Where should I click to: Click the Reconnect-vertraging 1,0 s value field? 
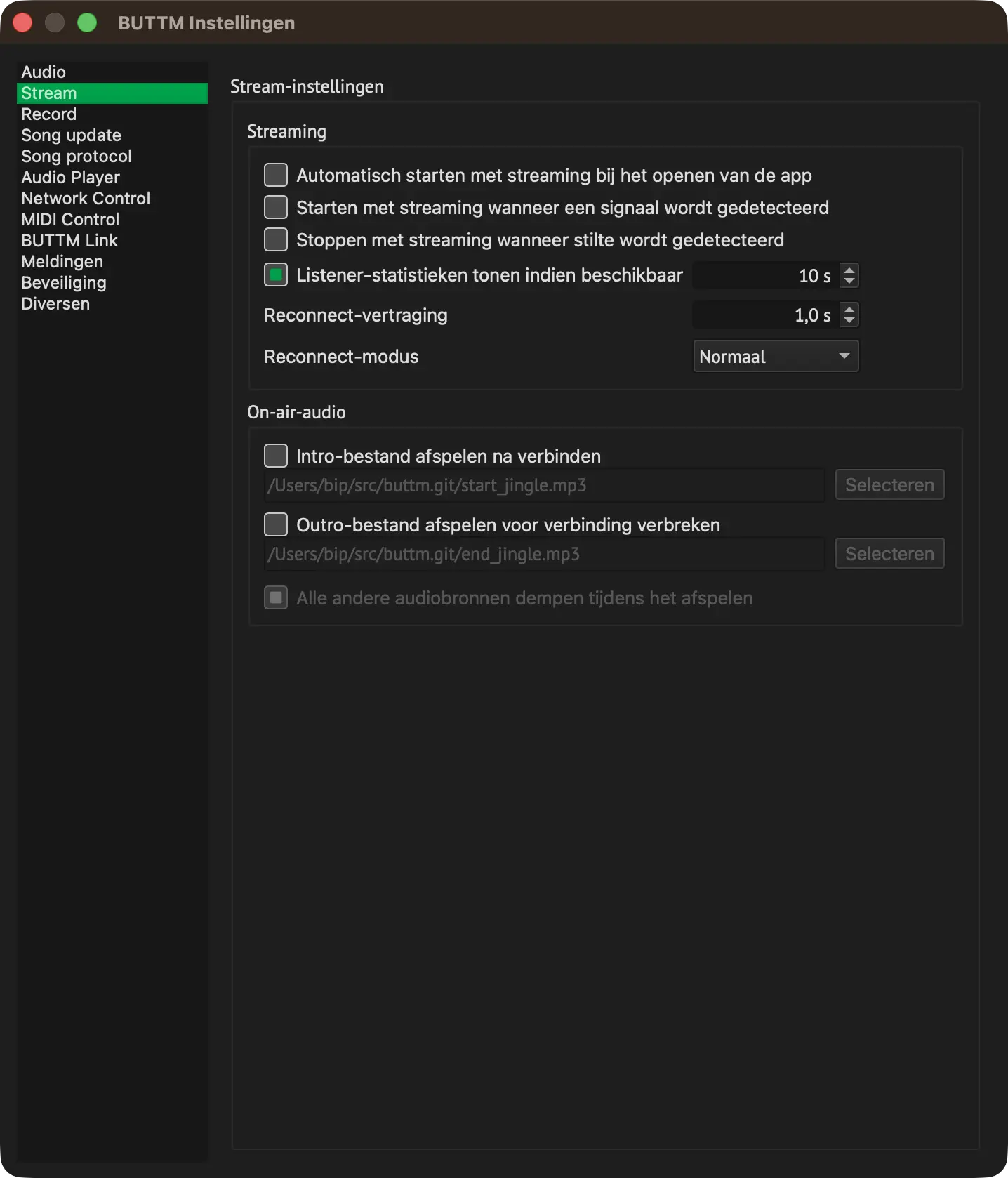(x=766, y=315)
